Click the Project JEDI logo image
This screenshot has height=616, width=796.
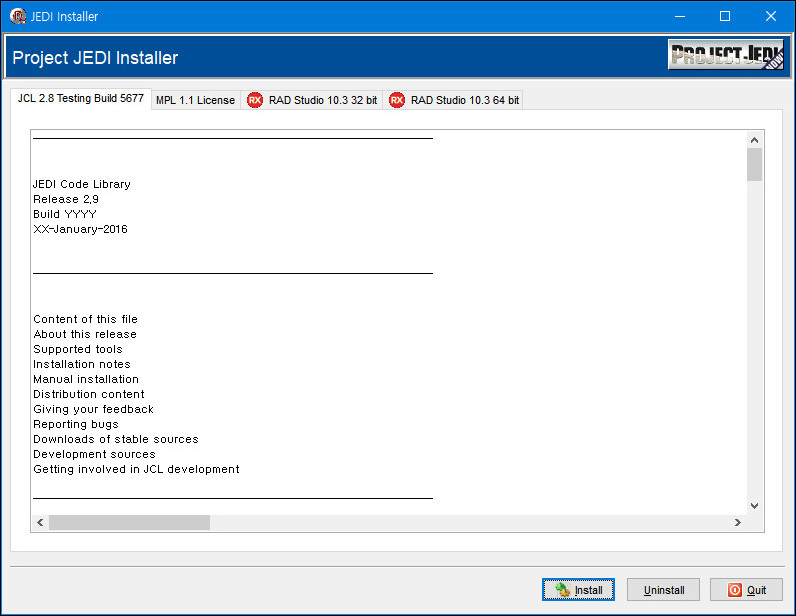pos(726,54)
